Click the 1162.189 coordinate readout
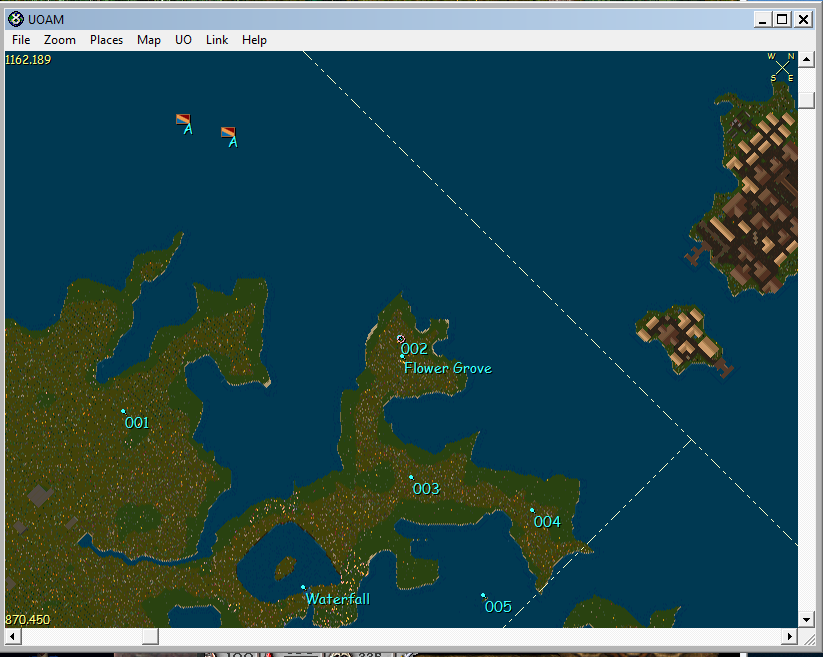This screenshot has width=823, height=657. click(28, 59)
